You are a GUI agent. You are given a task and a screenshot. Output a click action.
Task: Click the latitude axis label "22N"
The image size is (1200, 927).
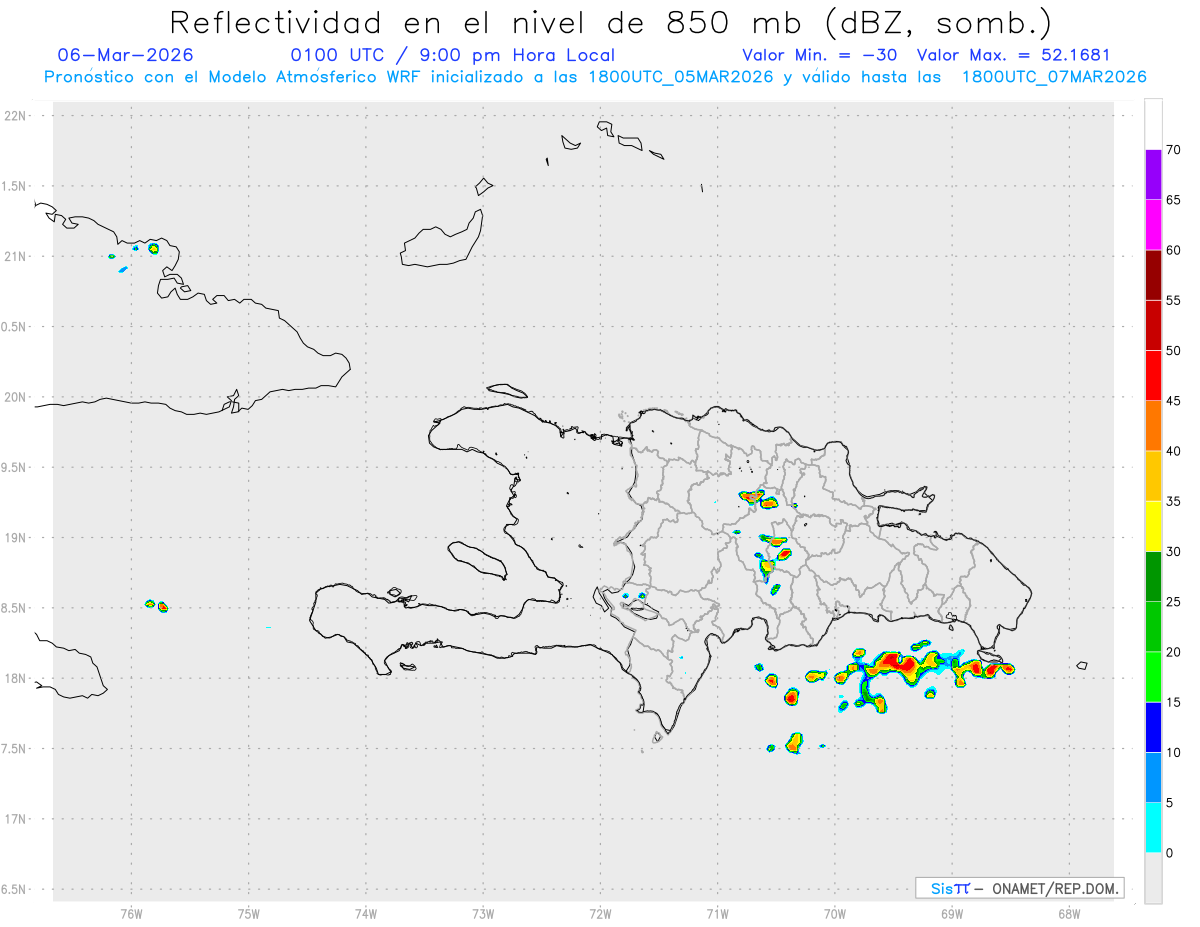(x=16, y=116)
